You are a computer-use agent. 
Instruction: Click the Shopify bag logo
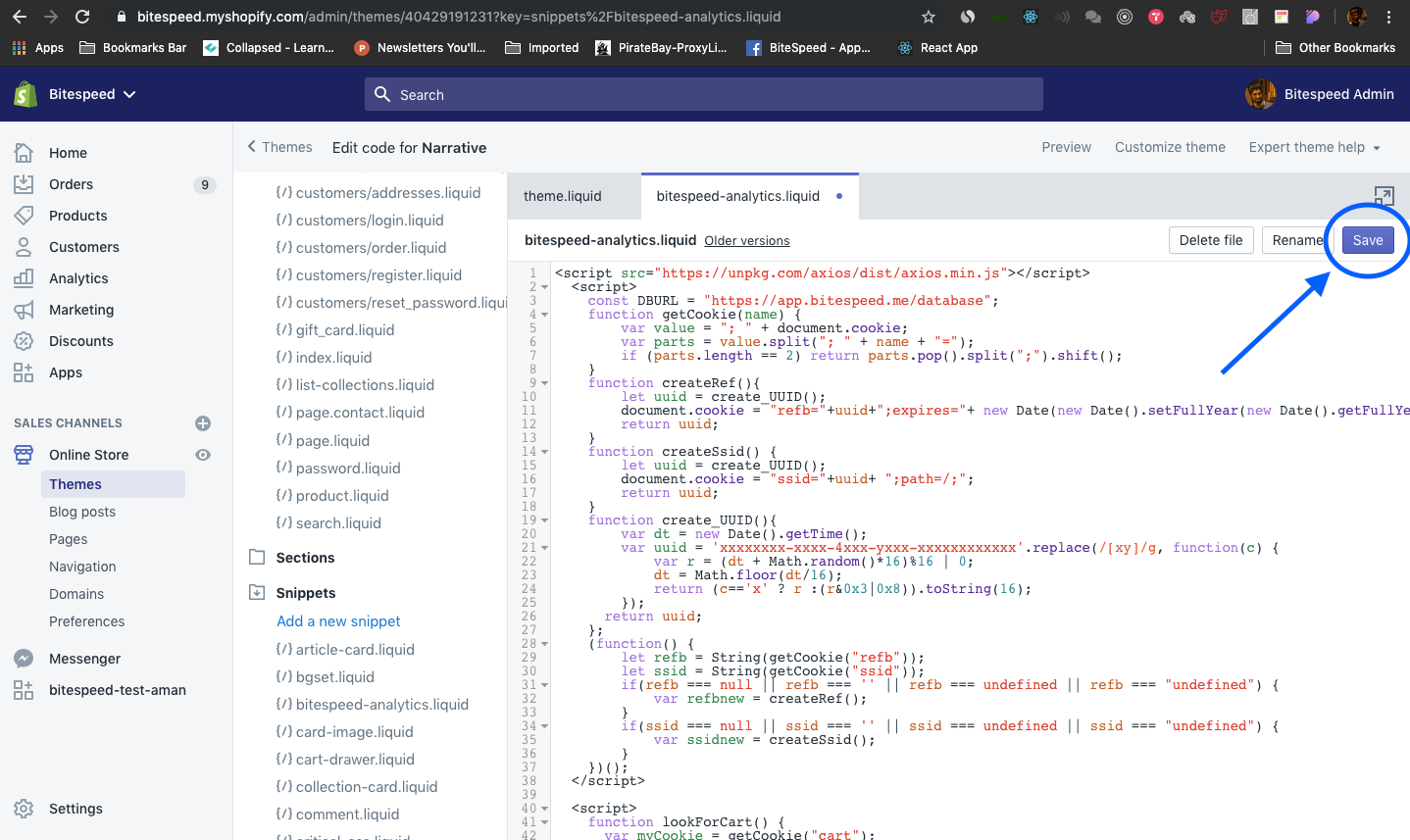[x=25, y=94]
